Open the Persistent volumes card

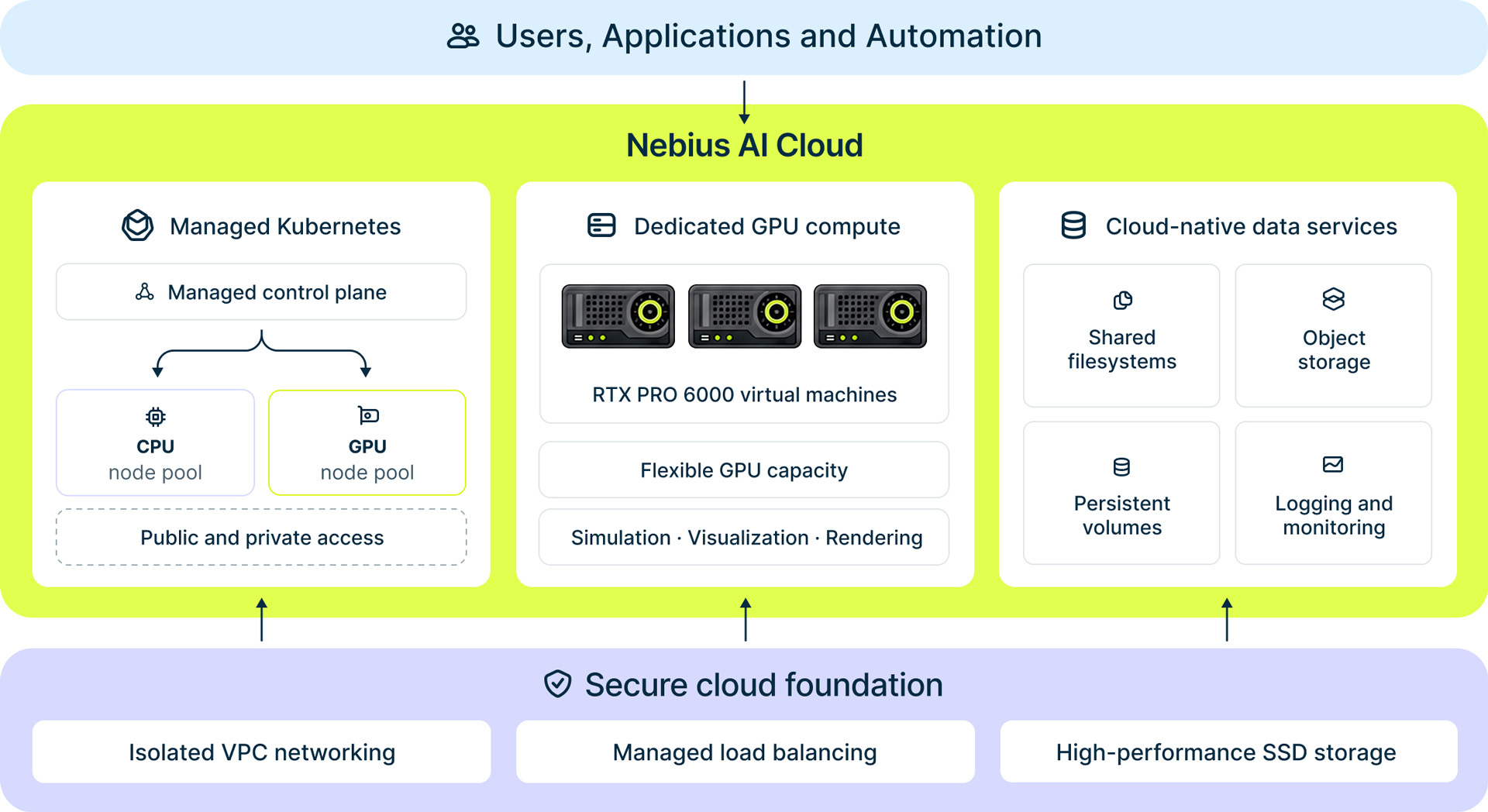[x=1121, y=493]
